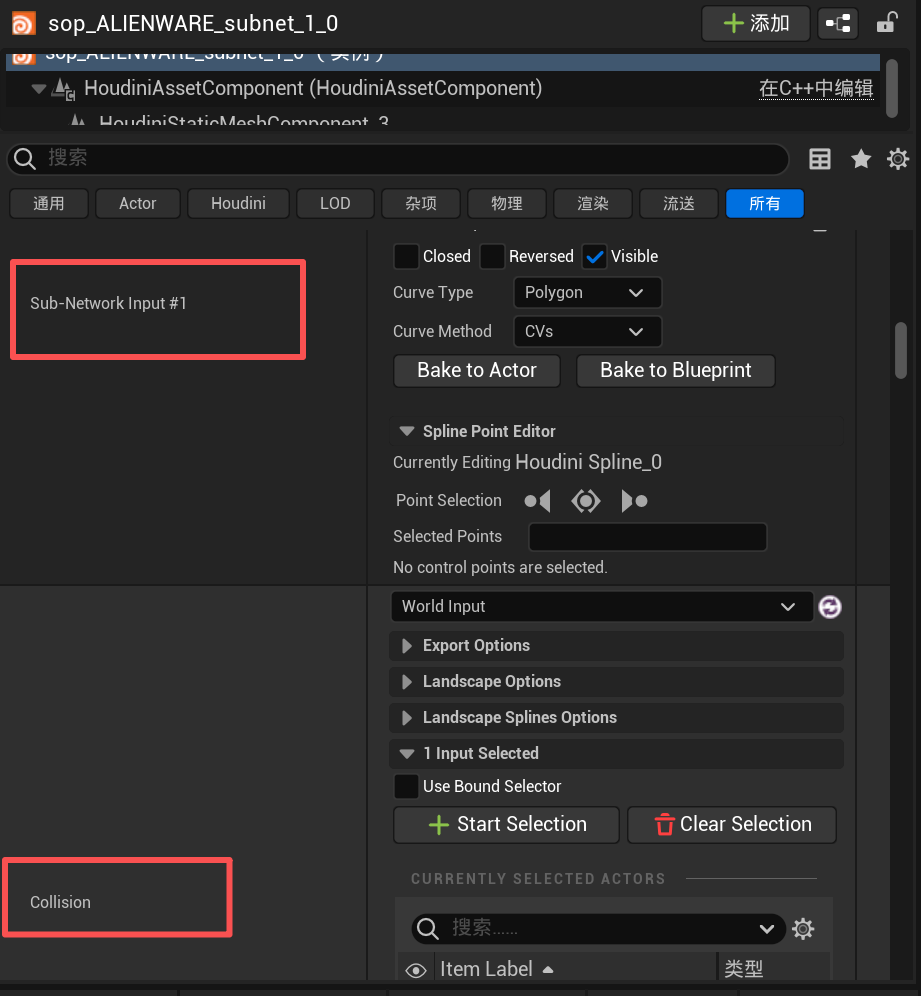Open the Curve Type Polygon dropdown
921x996 pixels.
coord(588,293)
